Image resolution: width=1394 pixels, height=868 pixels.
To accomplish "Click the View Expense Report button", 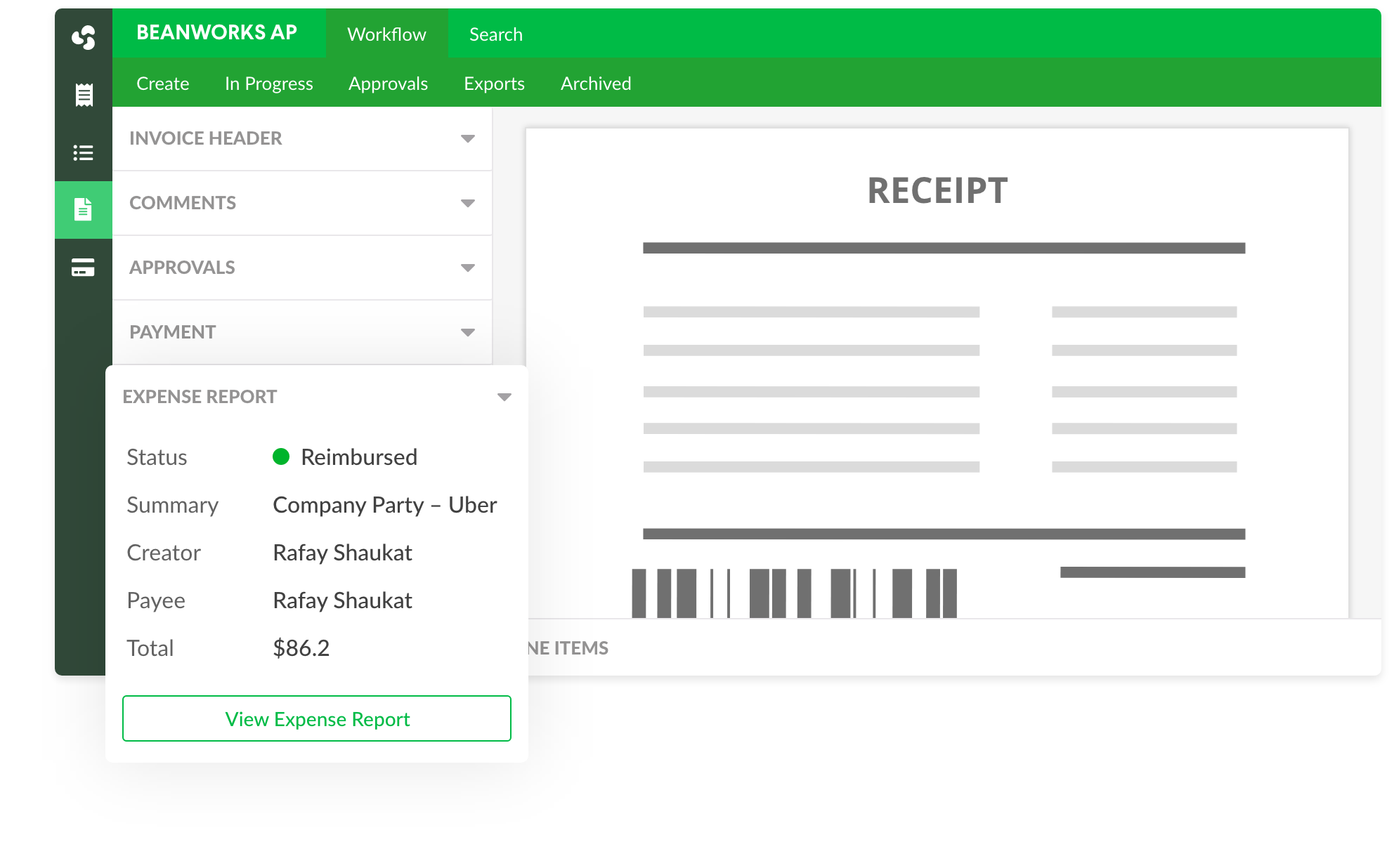I will tap(316, 718).
